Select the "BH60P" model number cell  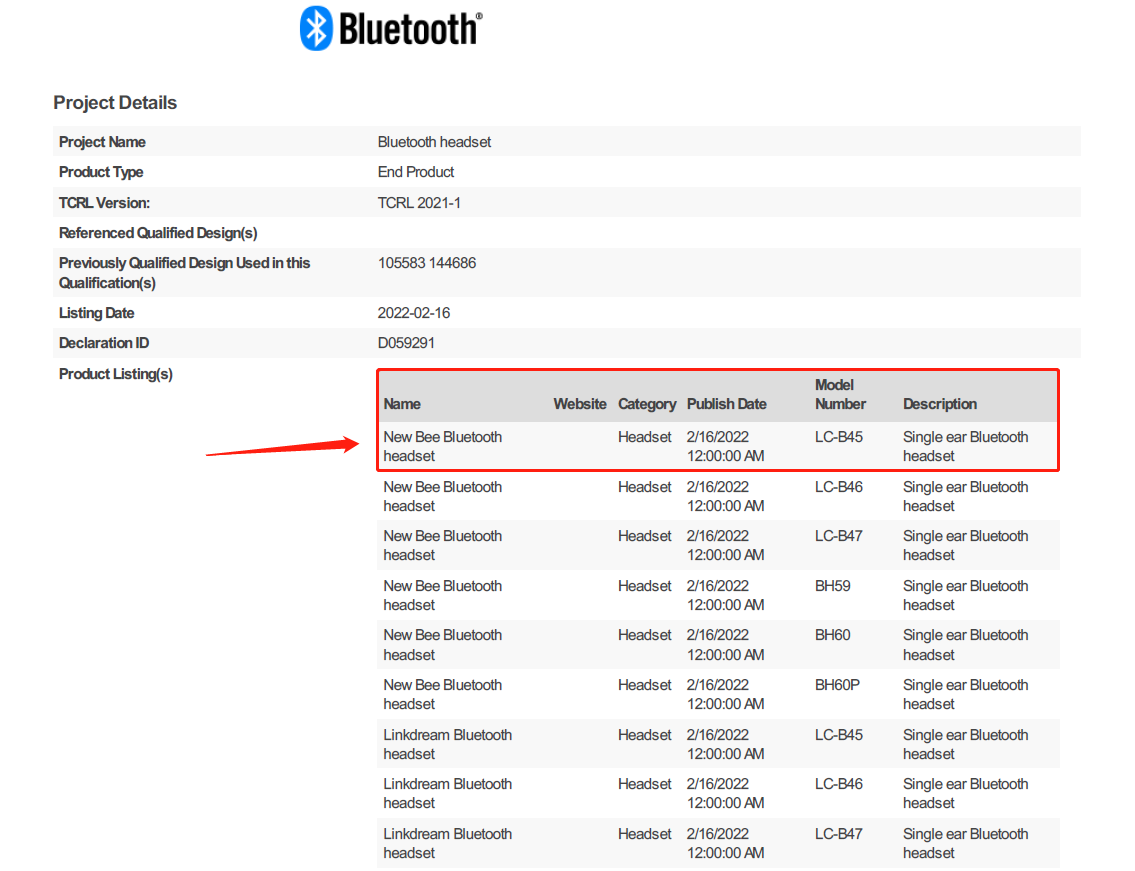point(837,686)
